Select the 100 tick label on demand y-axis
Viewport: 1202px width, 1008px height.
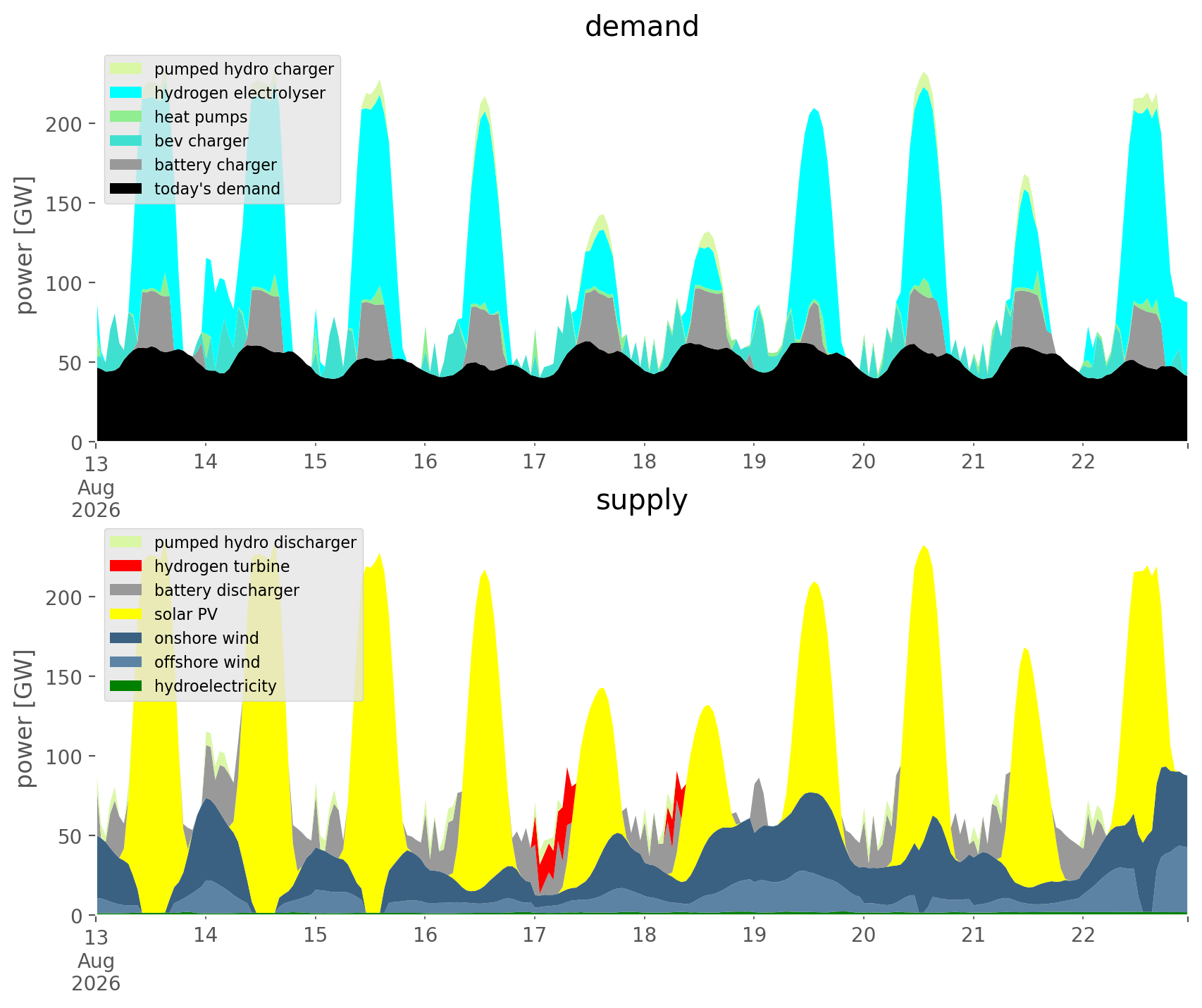point(63,283)
